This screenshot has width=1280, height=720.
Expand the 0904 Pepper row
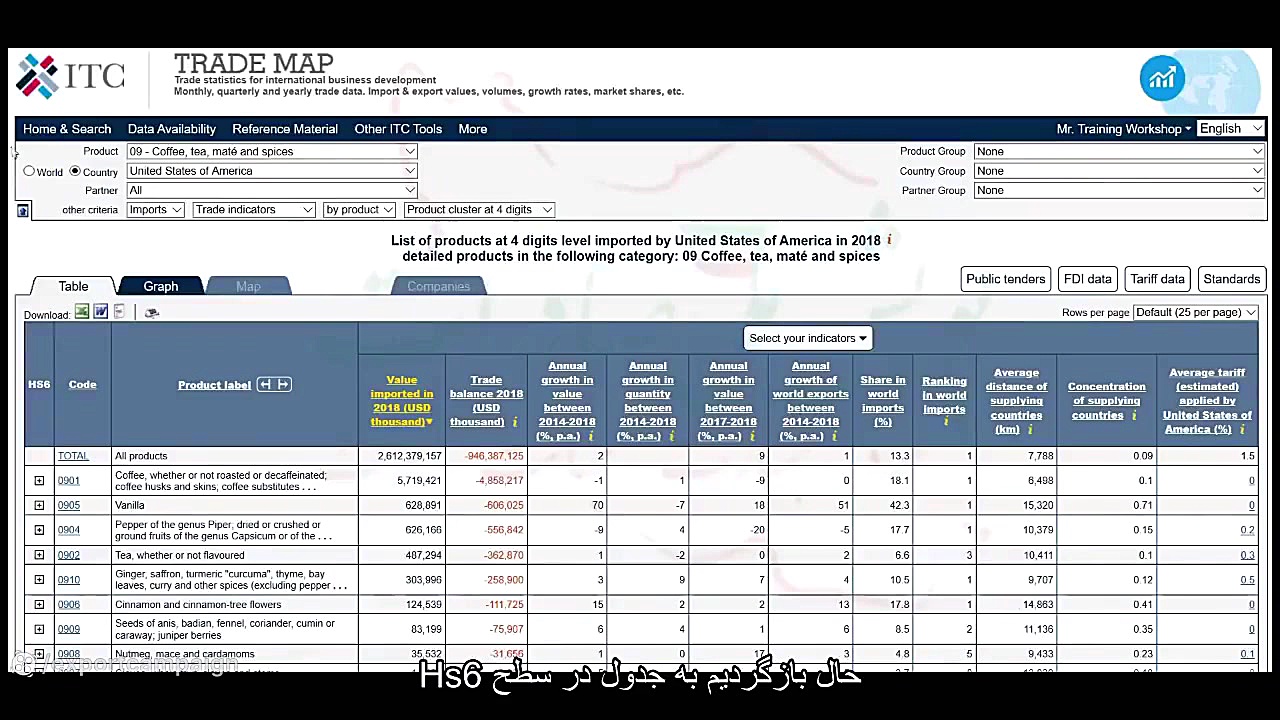click(x=39, y=530)
